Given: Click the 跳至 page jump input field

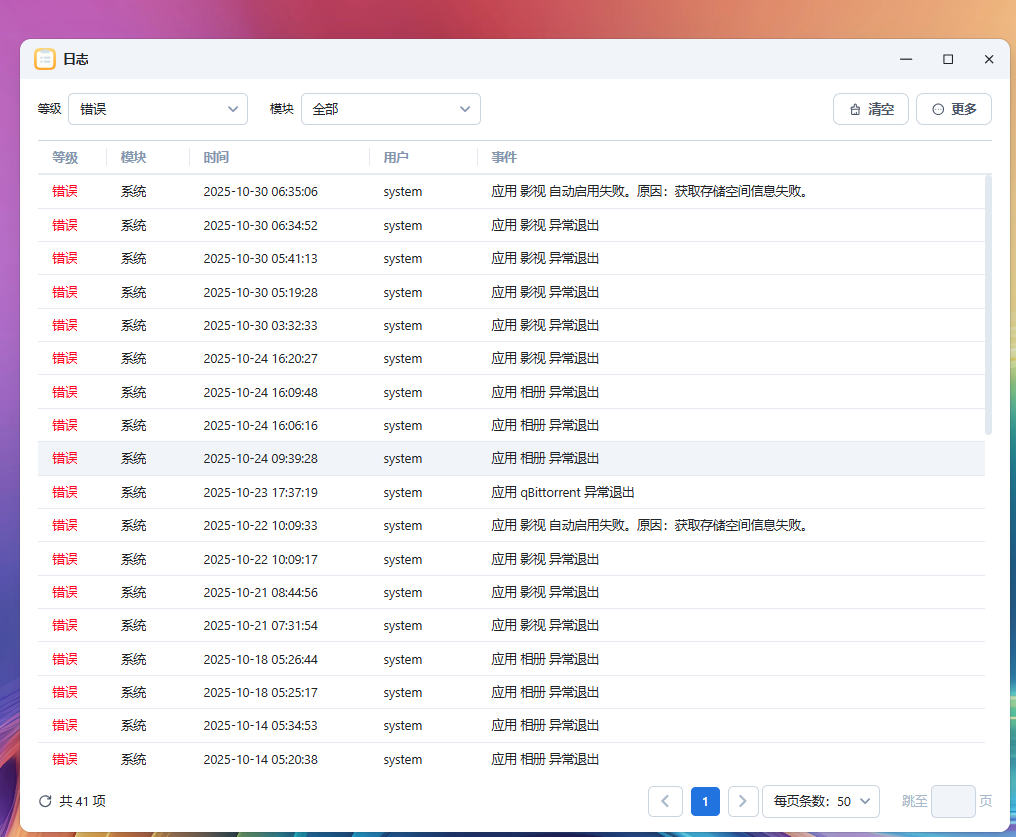Looking at the screenshot, I should pos(953,801).
